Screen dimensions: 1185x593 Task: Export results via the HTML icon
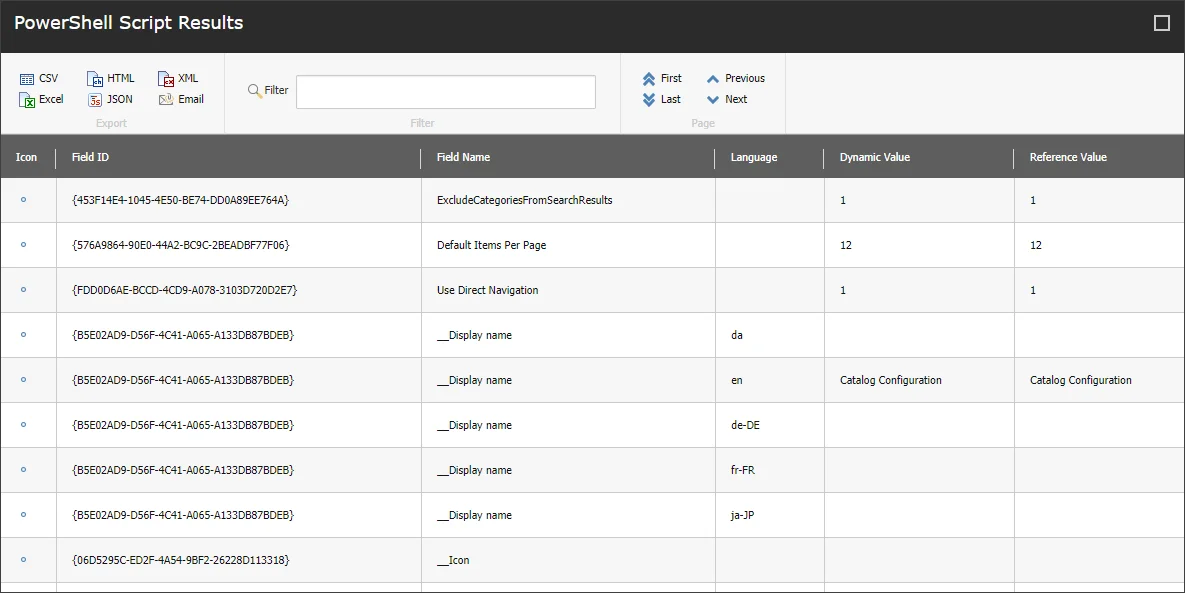coord(95,79)
